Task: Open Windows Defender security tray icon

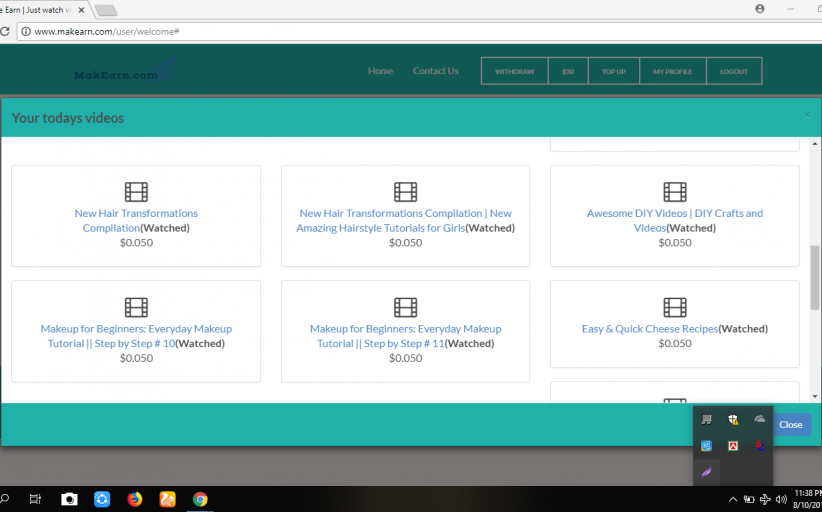Action: tap(733, 420)
